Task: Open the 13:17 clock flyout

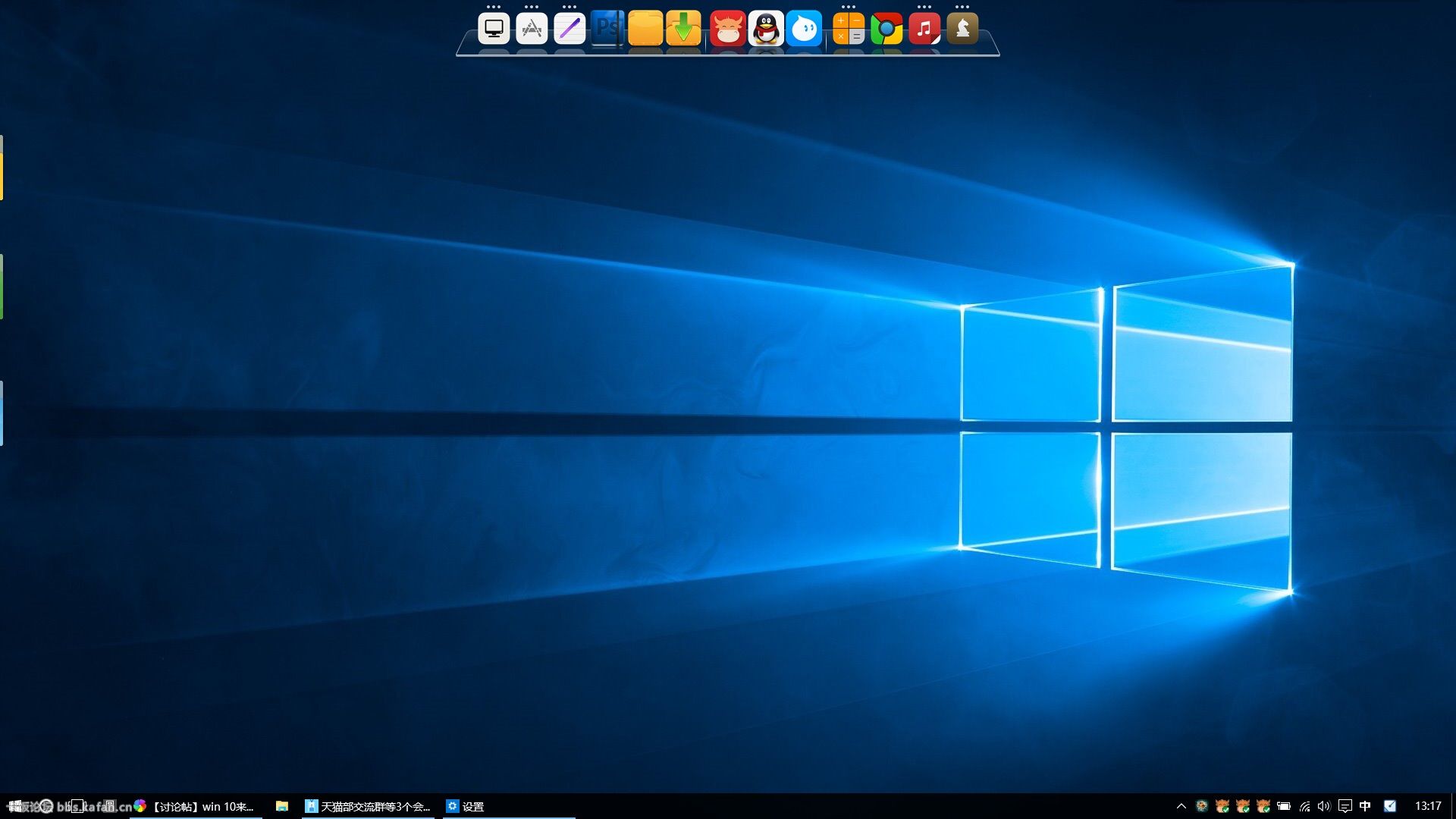Action: click(x=1428, y=806)
